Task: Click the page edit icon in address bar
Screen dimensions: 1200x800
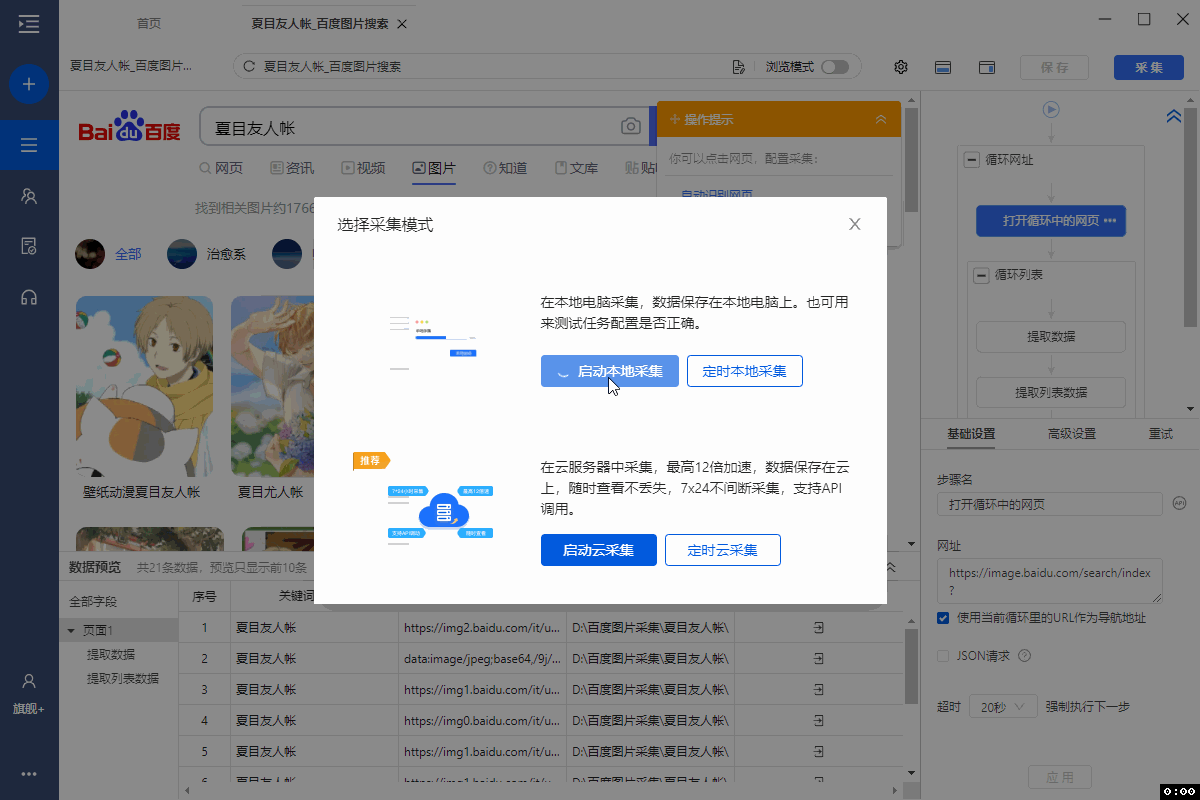Action: click(739, 67)
